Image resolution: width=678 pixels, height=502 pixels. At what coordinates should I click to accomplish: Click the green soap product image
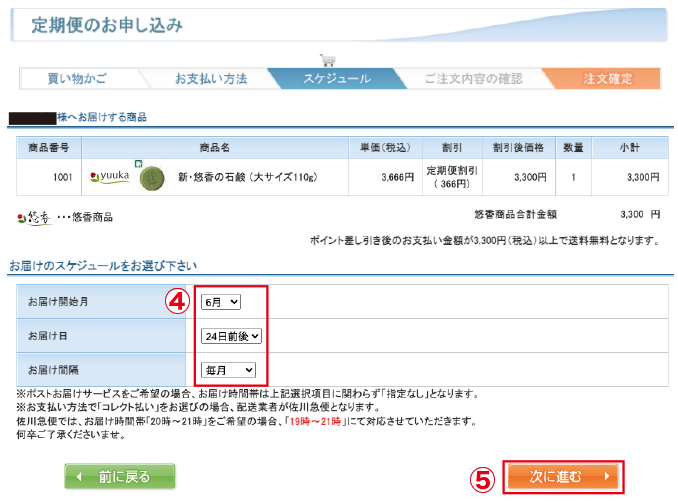(152, 177)
